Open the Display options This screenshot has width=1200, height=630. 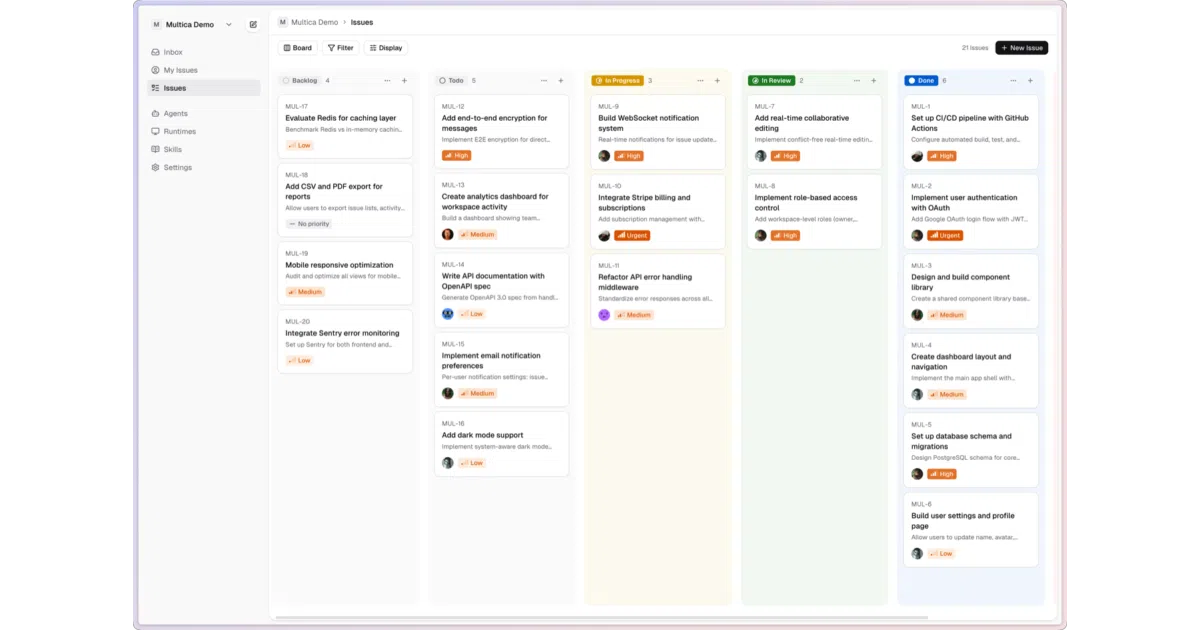[385, 48]
